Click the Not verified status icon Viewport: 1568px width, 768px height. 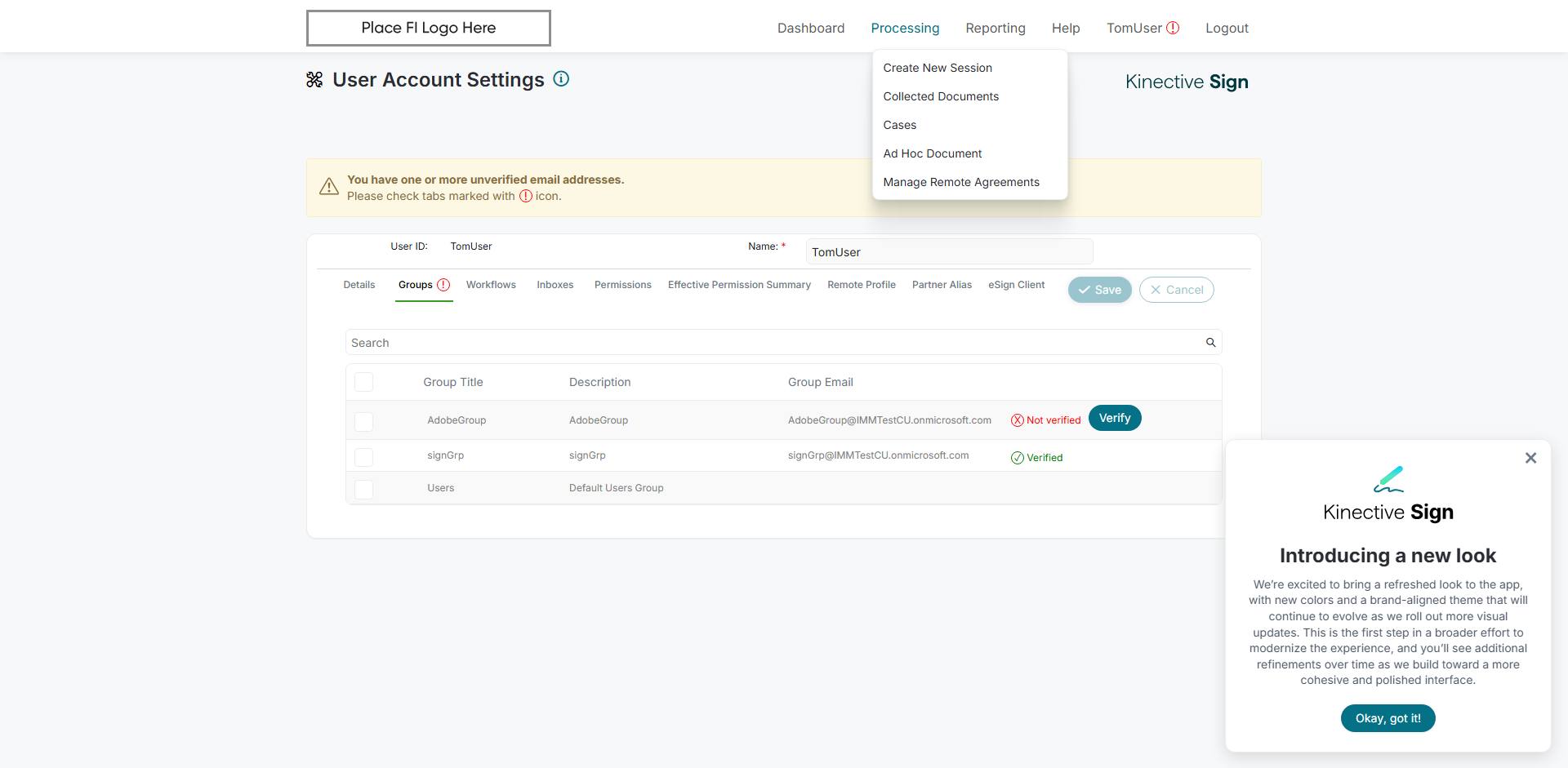[1018, 420]
